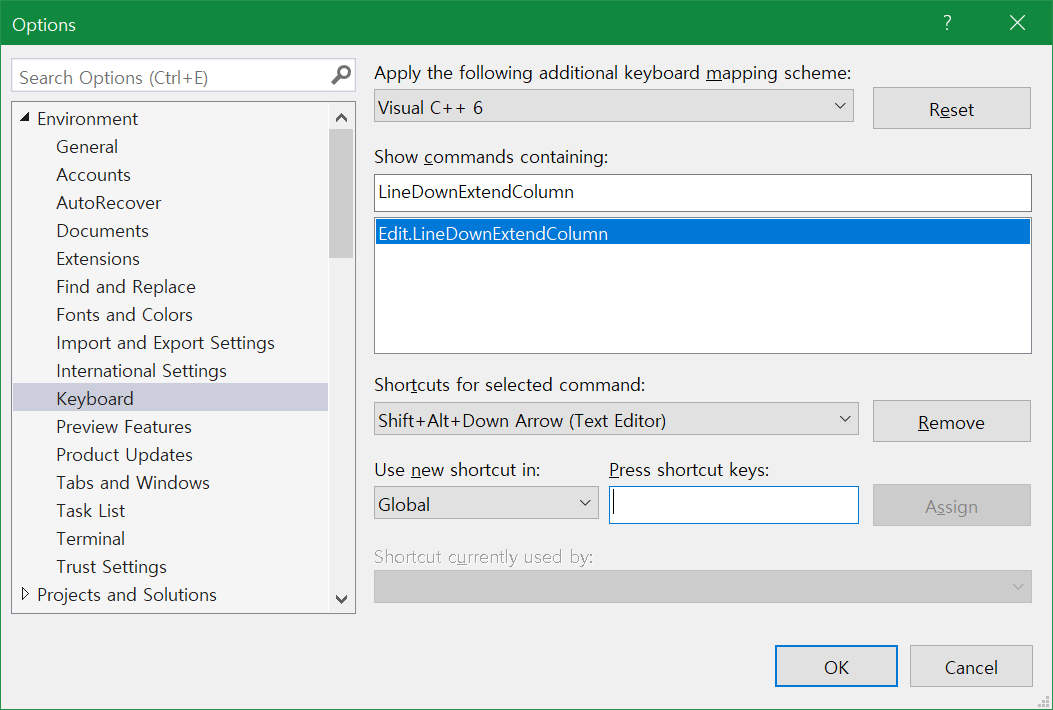Collapse the Environment tree node
Screen dimensions: 1053x710
(25, 118)
